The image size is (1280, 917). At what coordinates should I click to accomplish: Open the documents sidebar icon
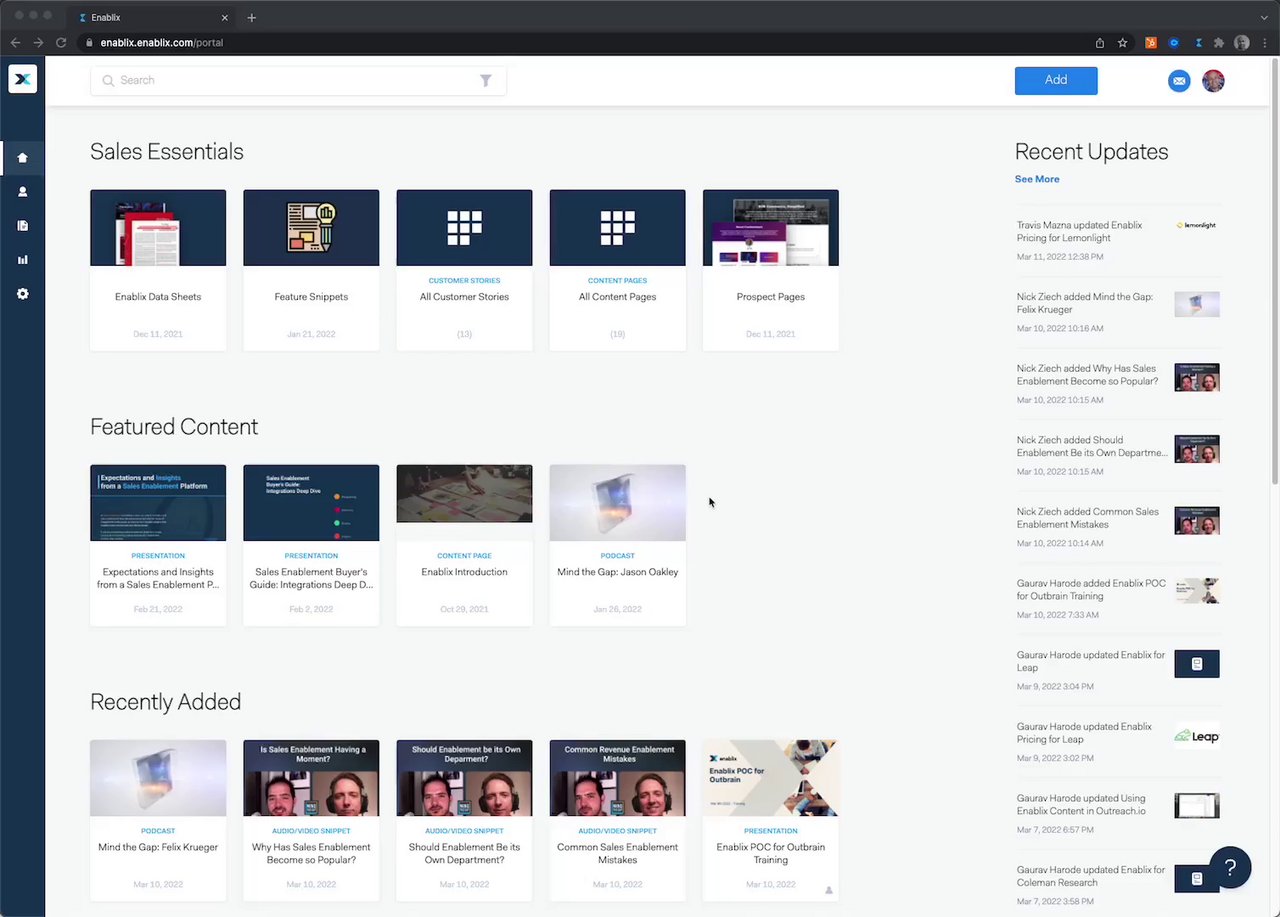click(22, 226)
